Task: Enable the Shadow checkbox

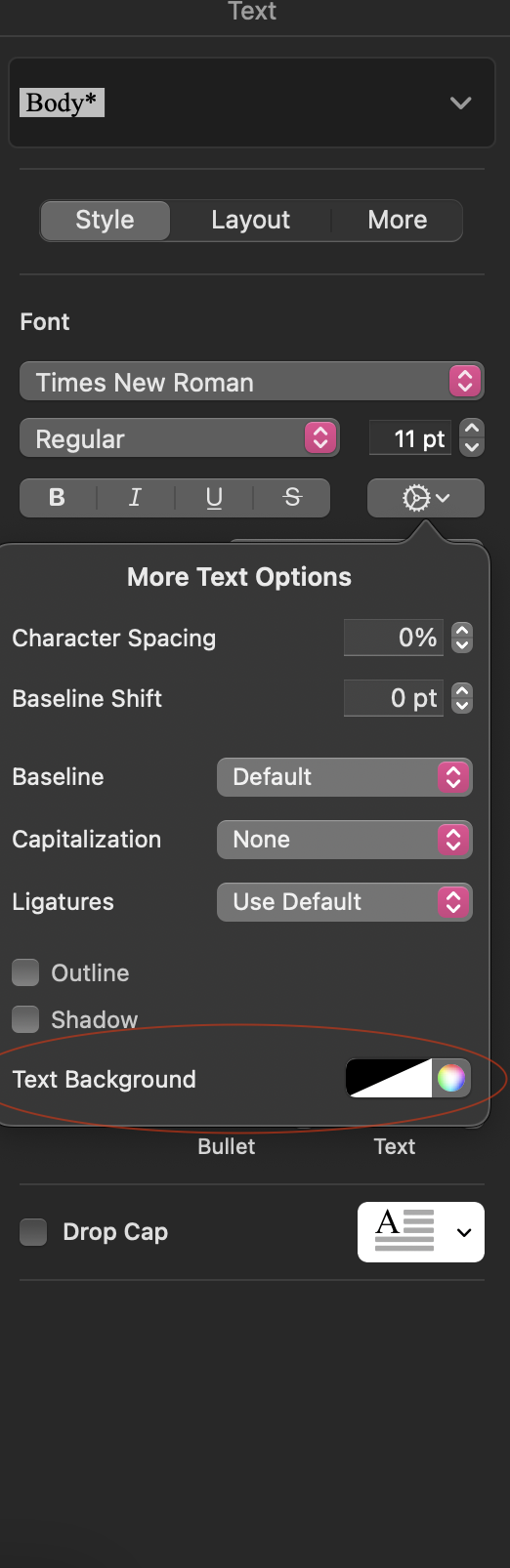Action: point(25,1019)
